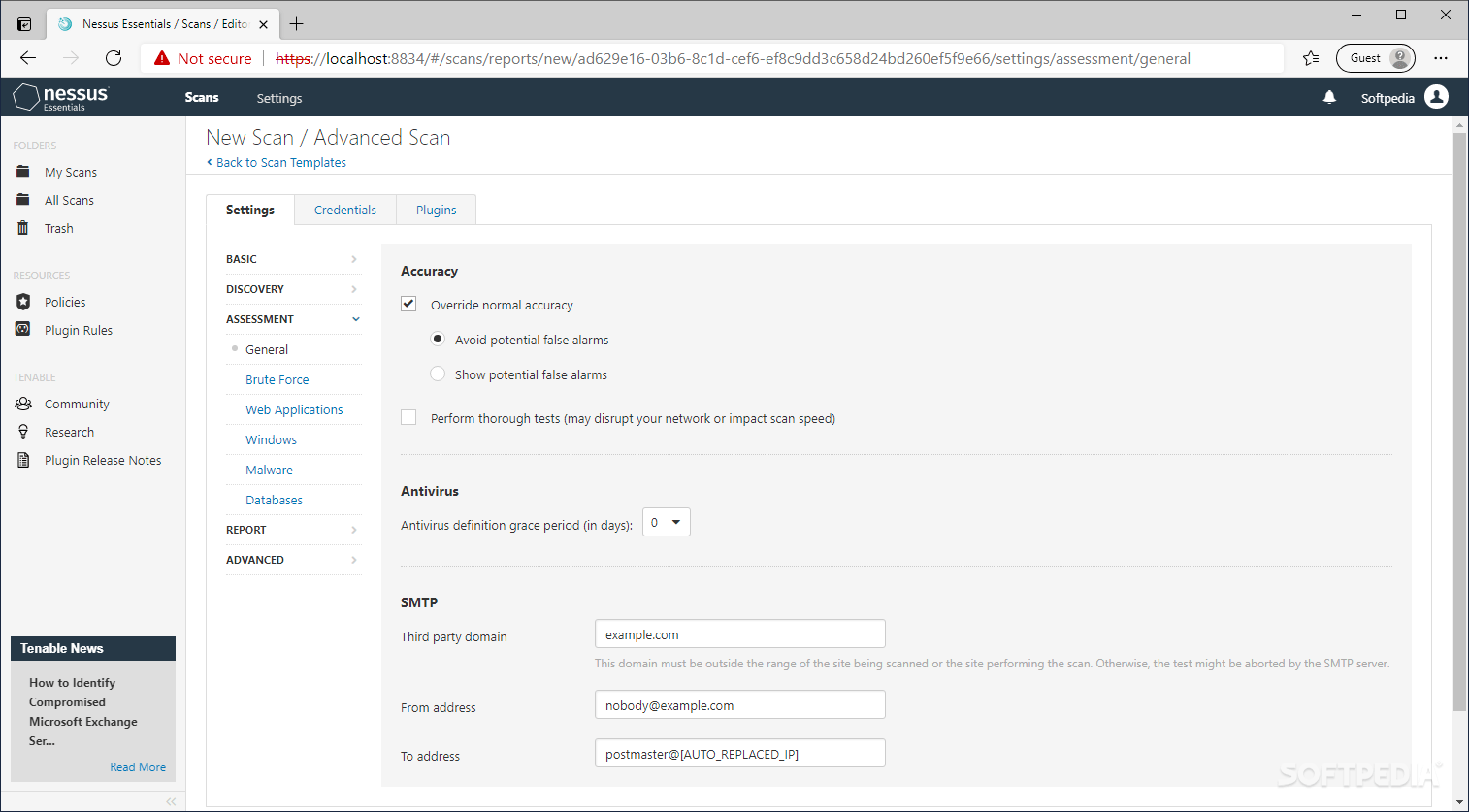Image resolution: width=1469 pixels, height=812 pixels.
Task: Open the Trash folder
Action: pyautogui.click(x=58, y=228)
